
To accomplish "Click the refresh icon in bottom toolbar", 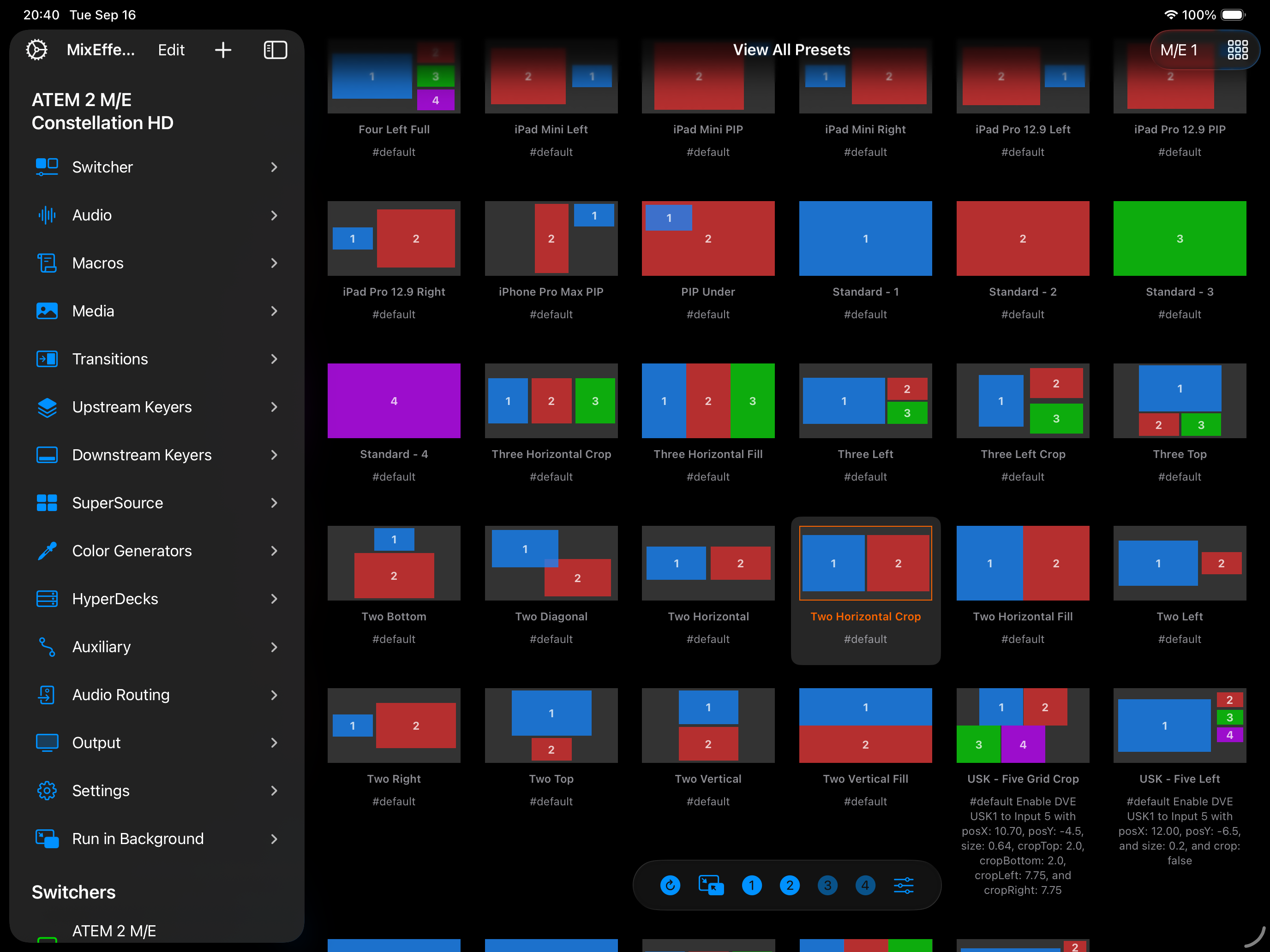I will point(670,885).
